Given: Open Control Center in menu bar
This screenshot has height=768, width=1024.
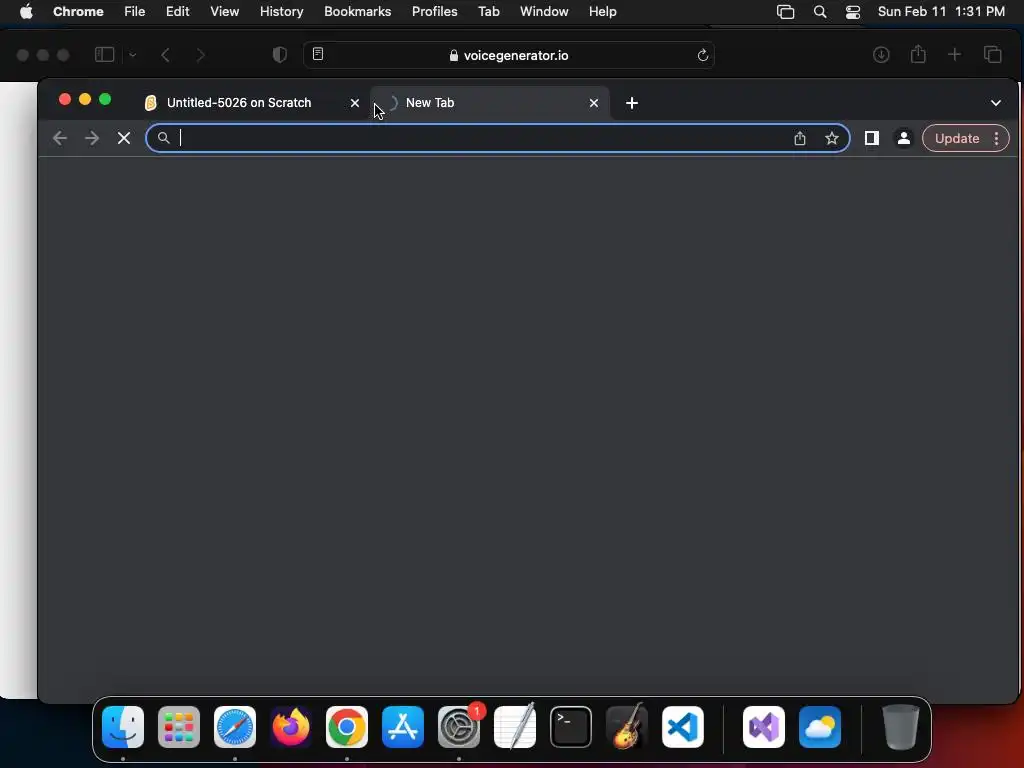Looking at the screenshot, I should click(x=852, y=12).
